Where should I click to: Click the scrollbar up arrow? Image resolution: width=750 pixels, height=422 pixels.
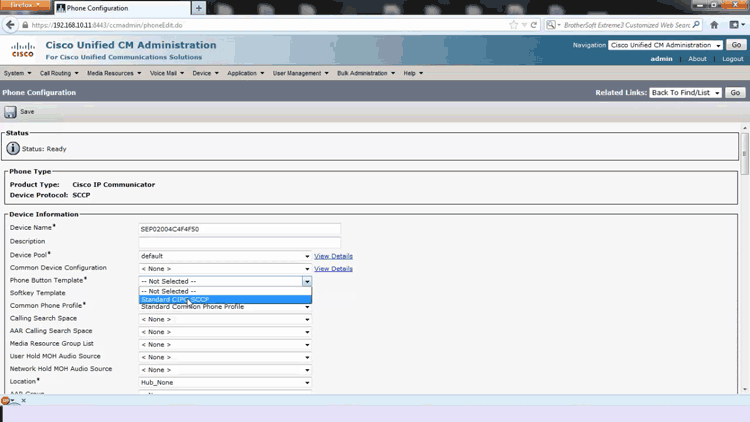tap(744, 128)
